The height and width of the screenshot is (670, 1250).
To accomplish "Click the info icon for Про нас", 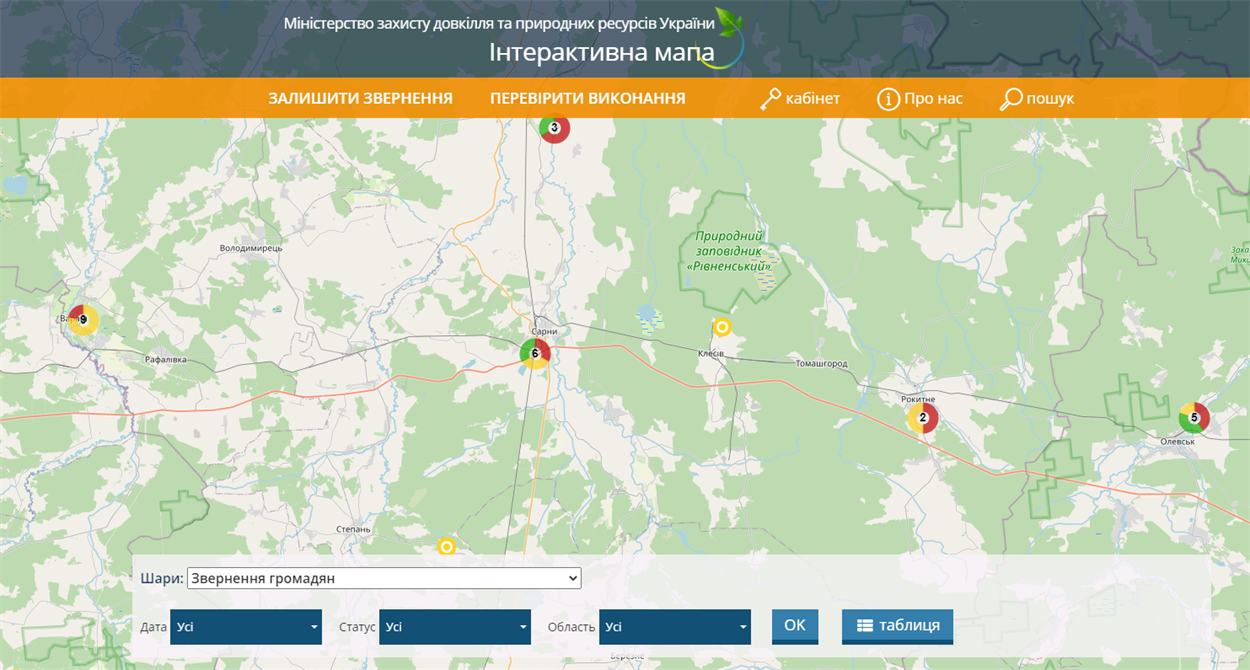I will pyautogui.click(x=888, y=99).
